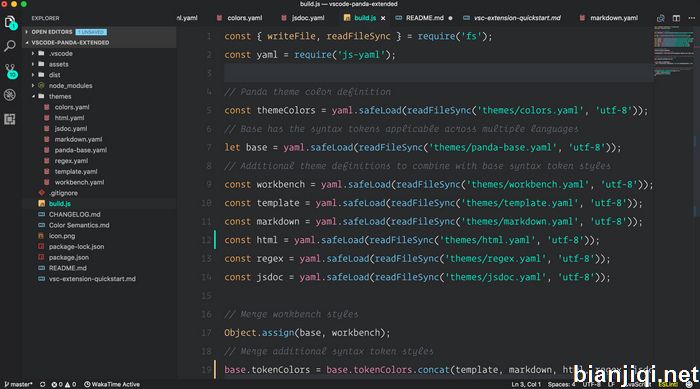
Task: Click the code minimap overview
Action: (674, 51)
